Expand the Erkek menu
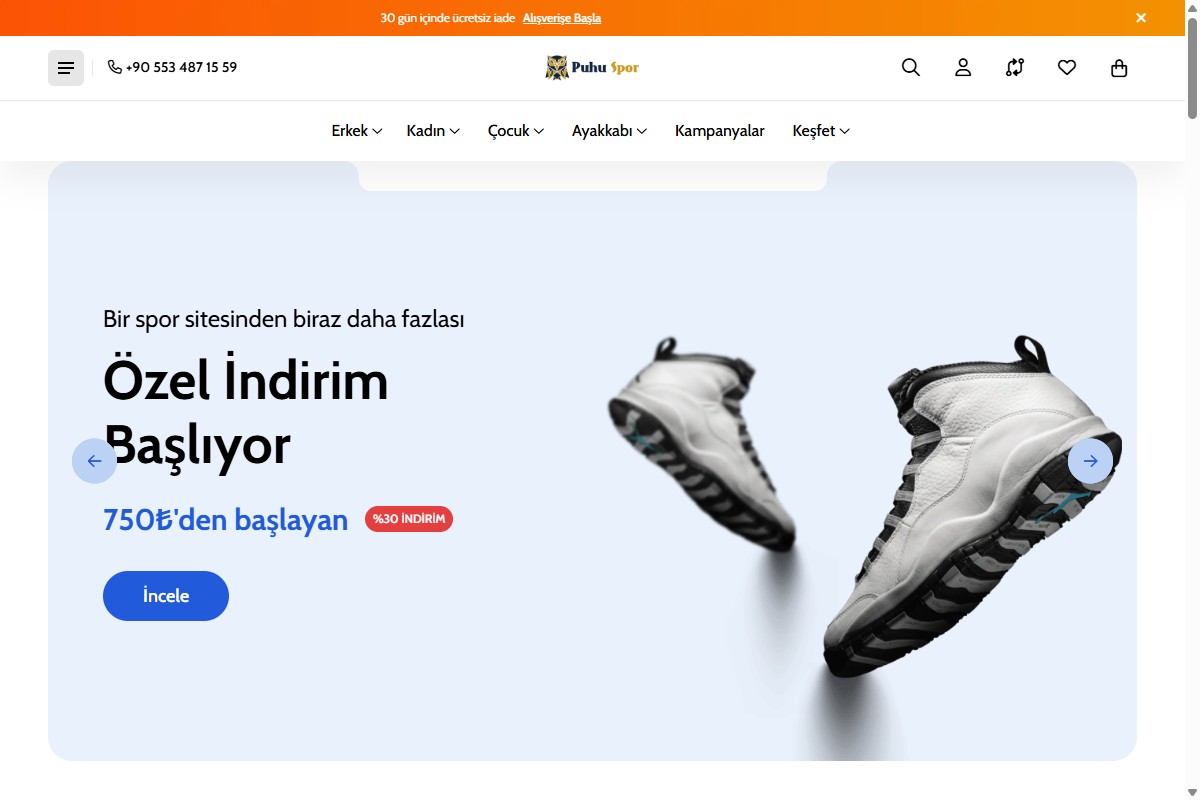The height and width of the screenshot is (800, 1200). [x=357, y=131]
